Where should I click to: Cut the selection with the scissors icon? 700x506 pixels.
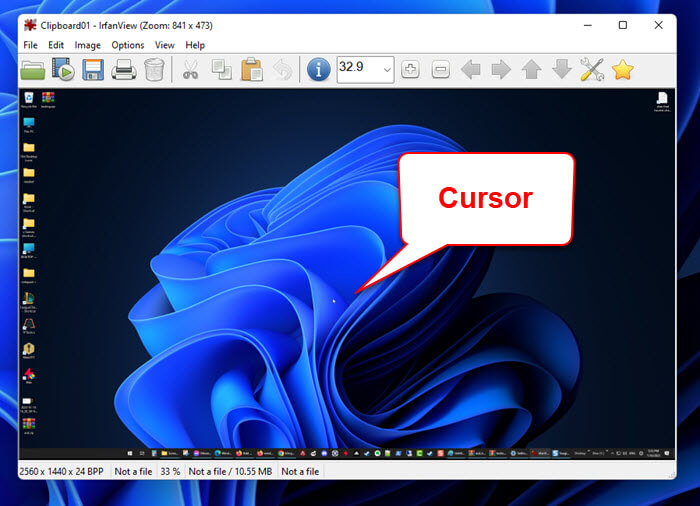191,70
